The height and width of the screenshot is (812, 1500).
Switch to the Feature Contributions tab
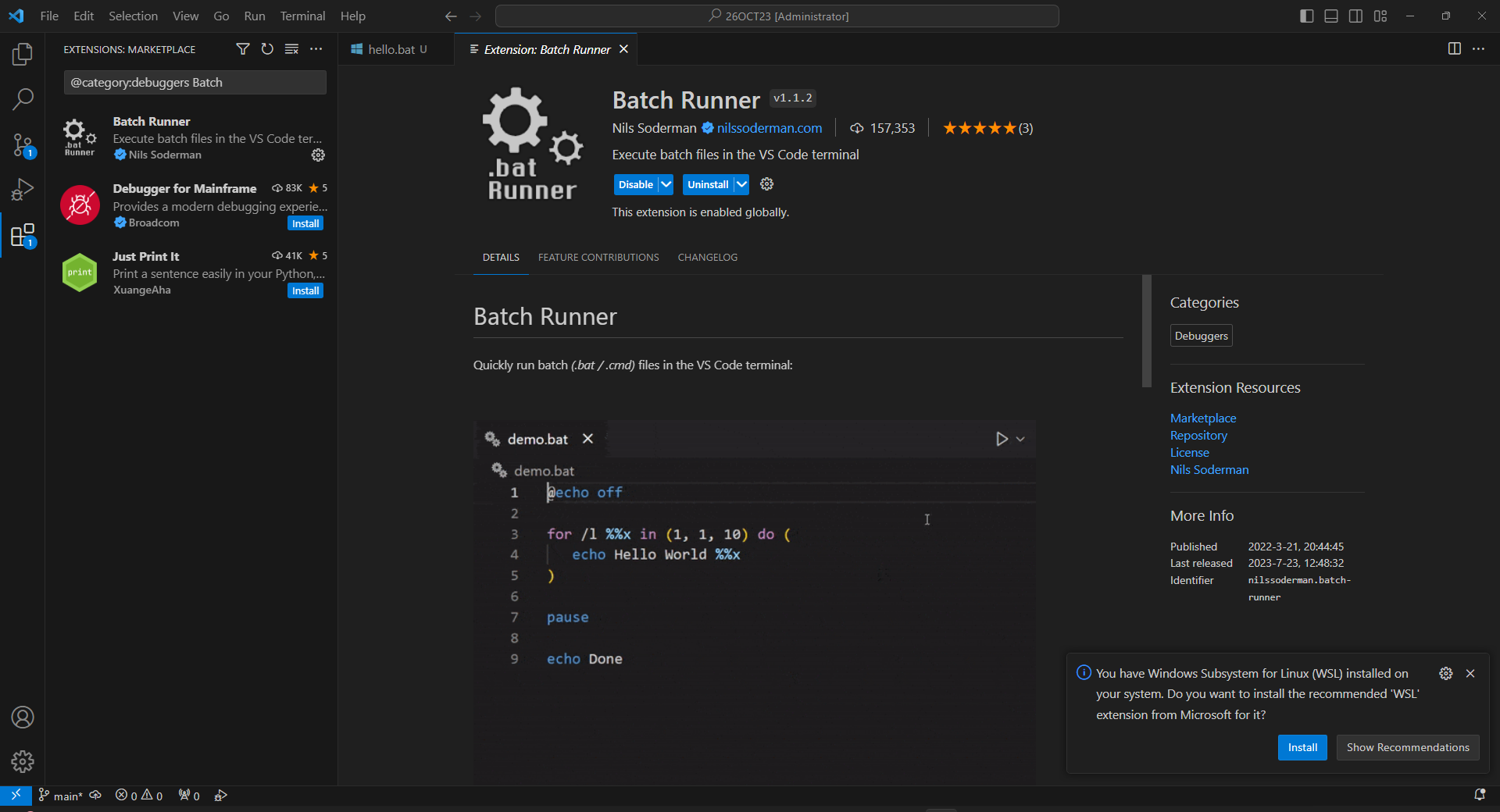tap(598, 258)
